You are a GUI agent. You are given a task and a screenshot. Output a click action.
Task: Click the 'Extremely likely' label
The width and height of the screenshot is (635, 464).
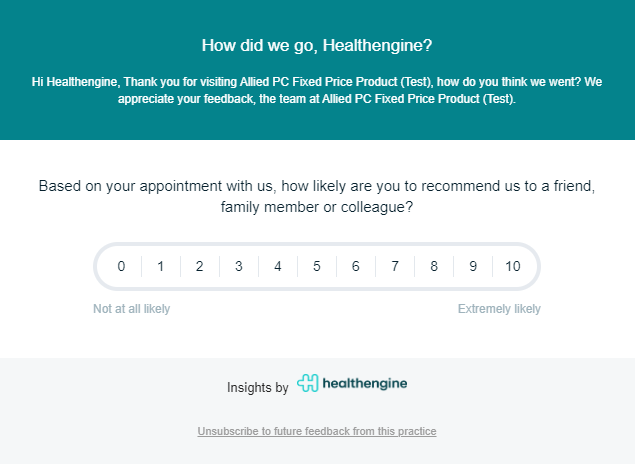[x=499, y=309]
